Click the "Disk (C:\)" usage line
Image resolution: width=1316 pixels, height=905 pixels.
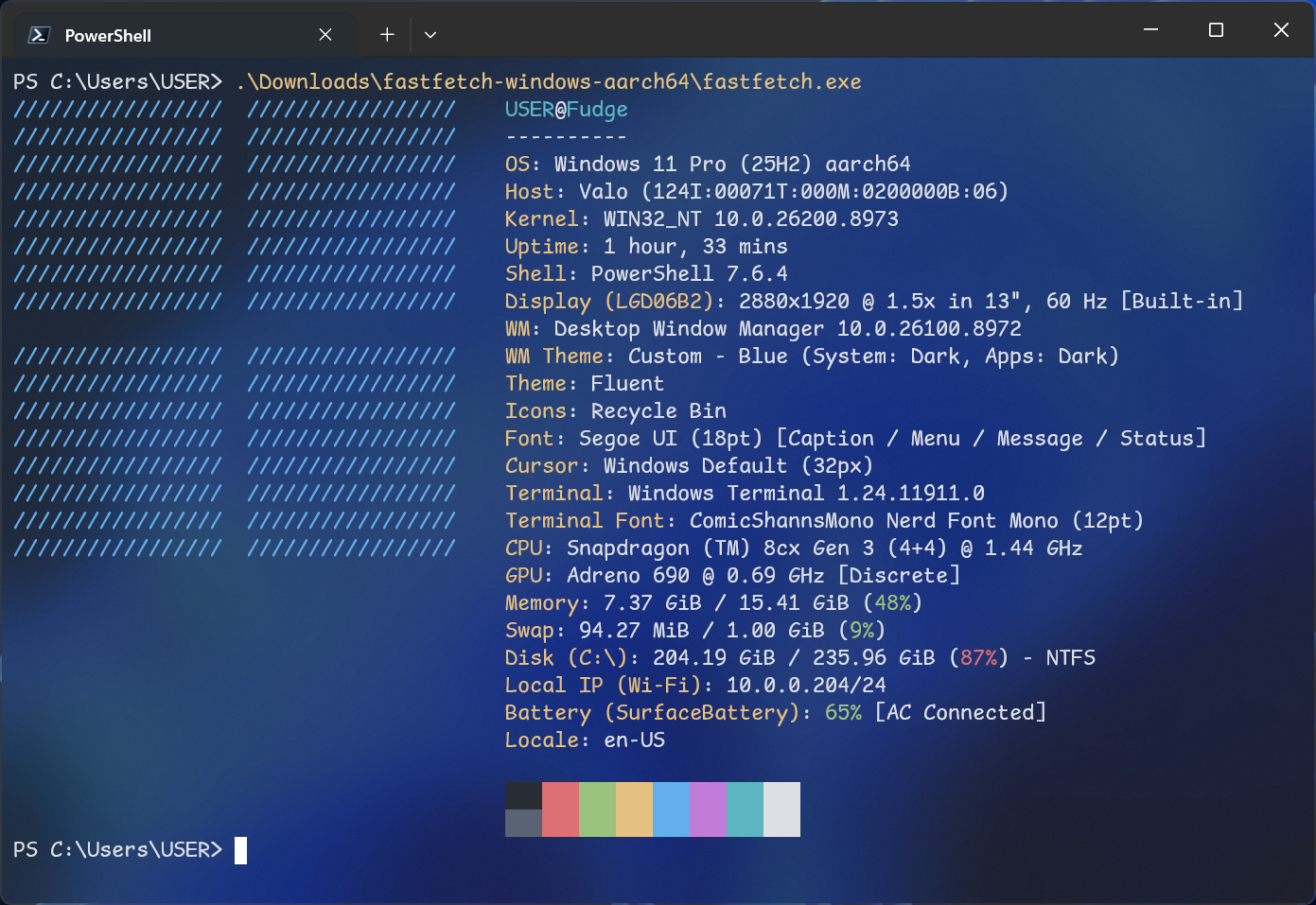pos(800,658)
